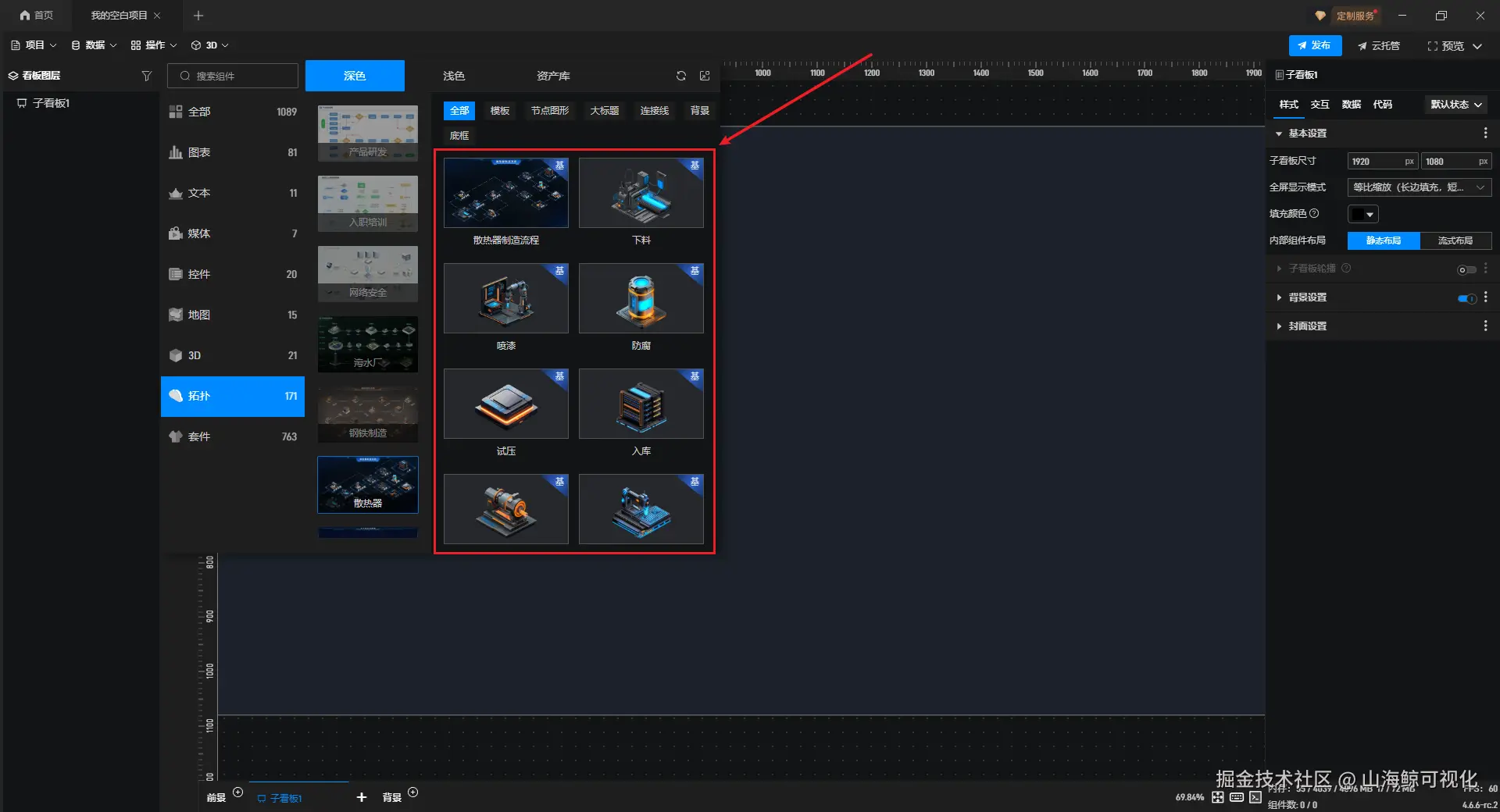
Task: Pick the 喷漆 component icon
Action: click(506, 298)
